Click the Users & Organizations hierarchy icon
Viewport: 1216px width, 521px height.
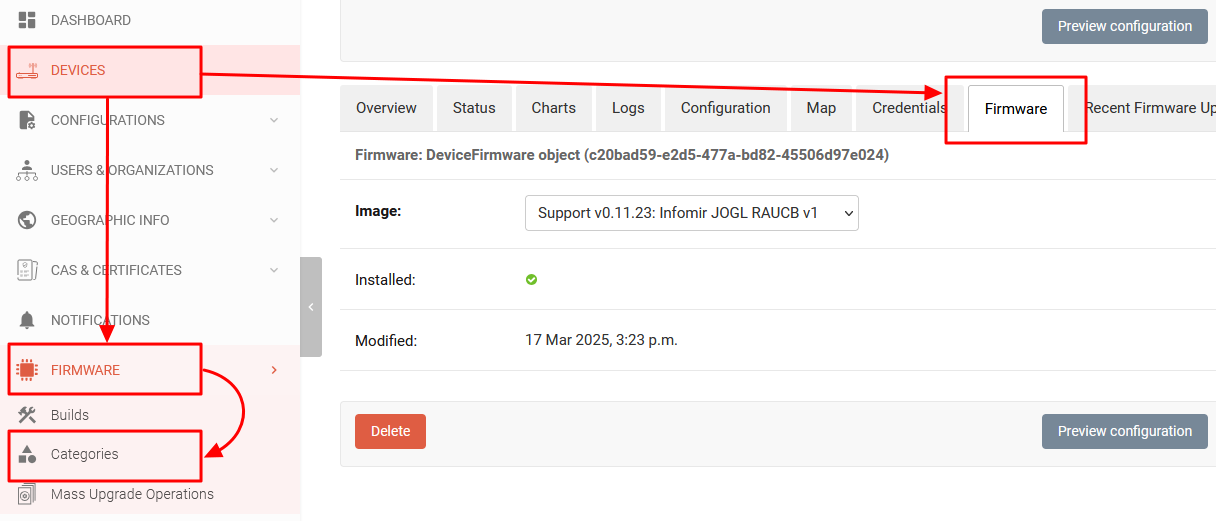pyautogui.click(x=27, y=170)
